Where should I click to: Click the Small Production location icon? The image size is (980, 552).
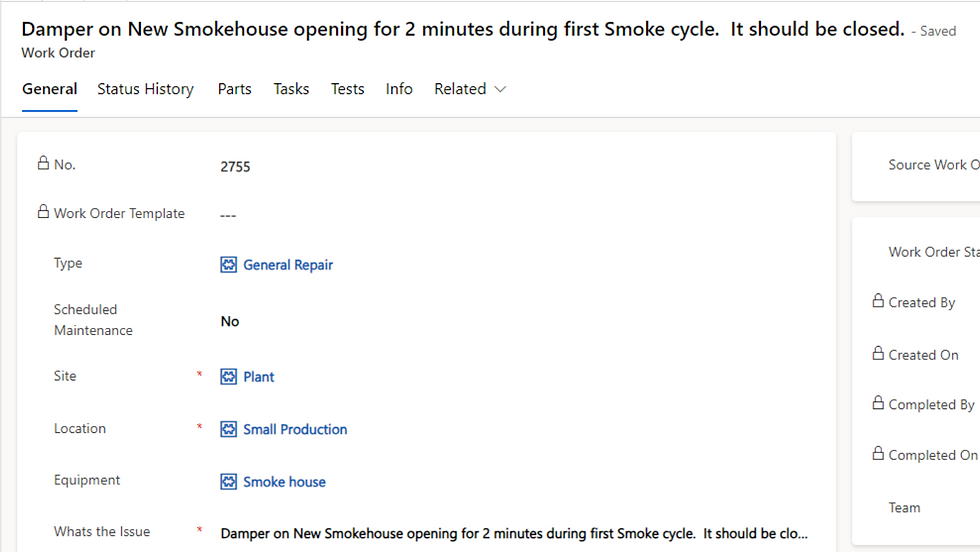point(229,429)
